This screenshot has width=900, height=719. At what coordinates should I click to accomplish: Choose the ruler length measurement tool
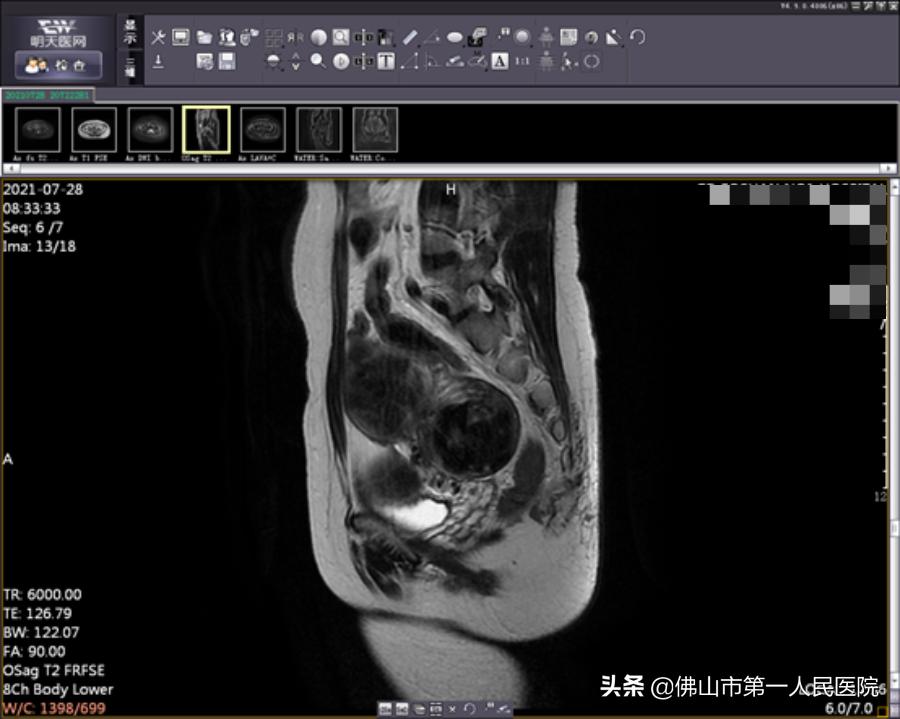[410, 37]
